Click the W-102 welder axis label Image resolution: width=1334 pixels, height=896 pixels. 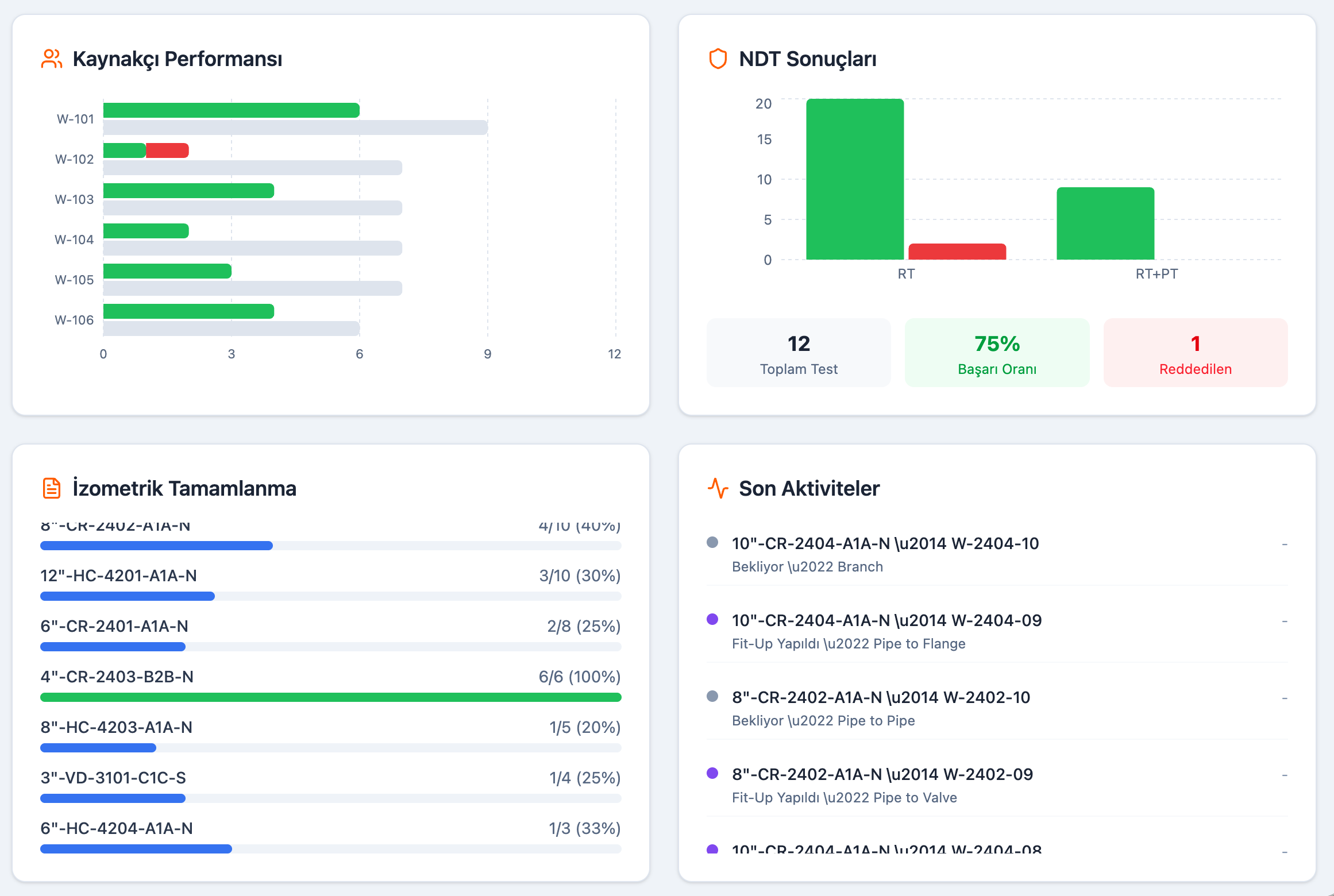tap(74, 159)
